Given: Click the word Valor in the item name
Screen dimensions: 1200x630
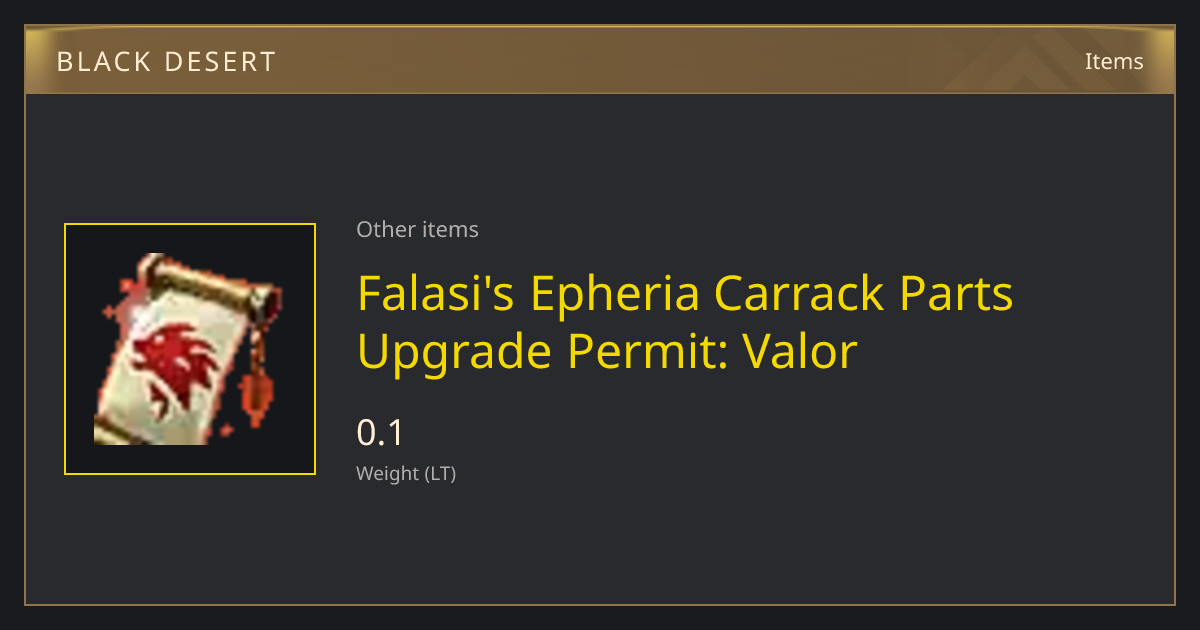Looking at the screenshot, I should coord(799,351).
